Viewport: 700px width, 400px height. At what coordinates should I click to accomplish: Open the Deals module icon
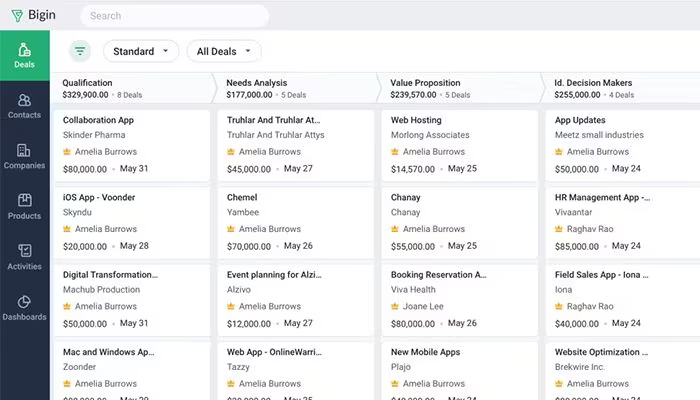25,50
